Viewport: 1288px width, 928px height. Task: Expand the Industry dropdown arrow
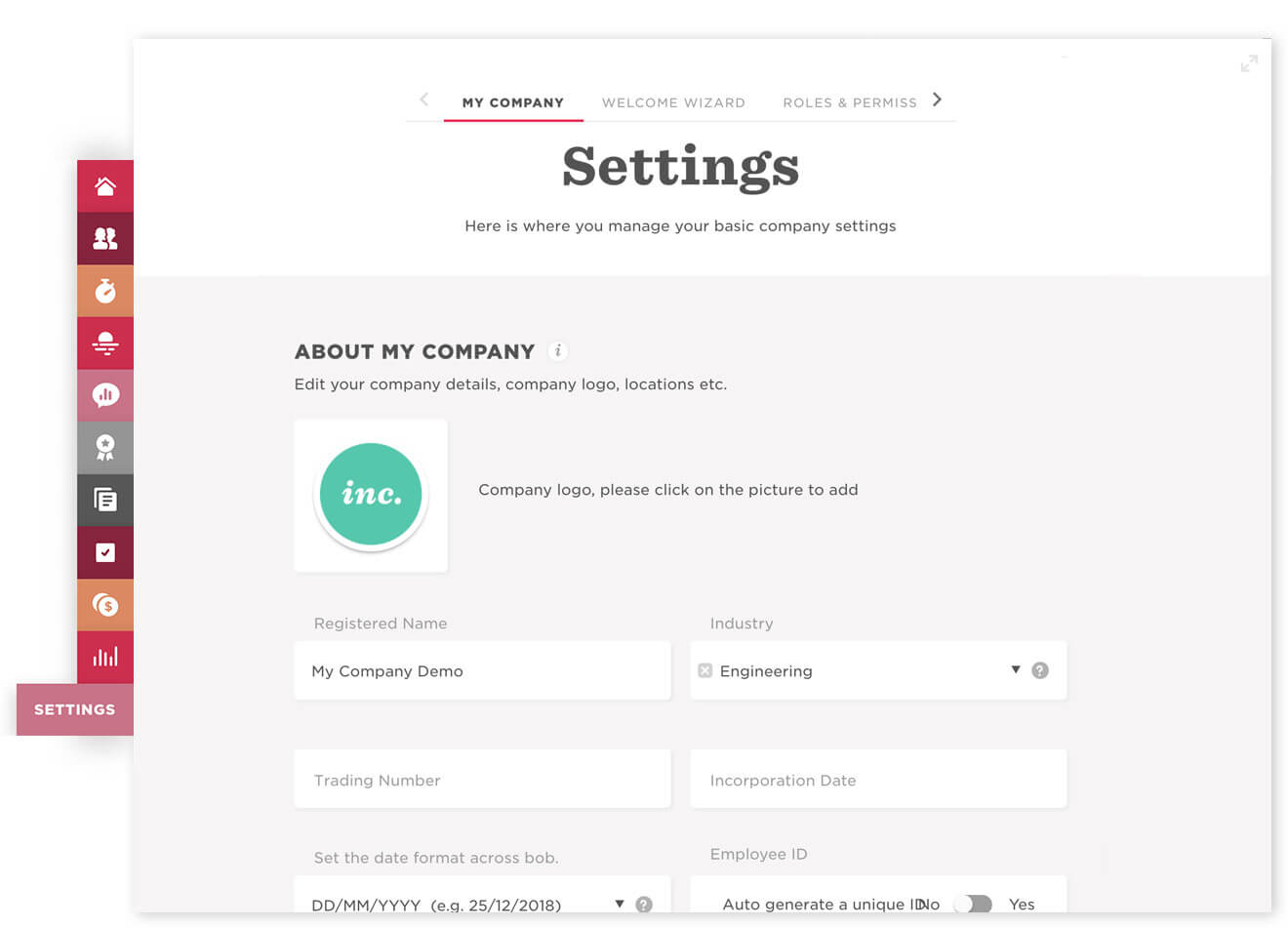1016,669
